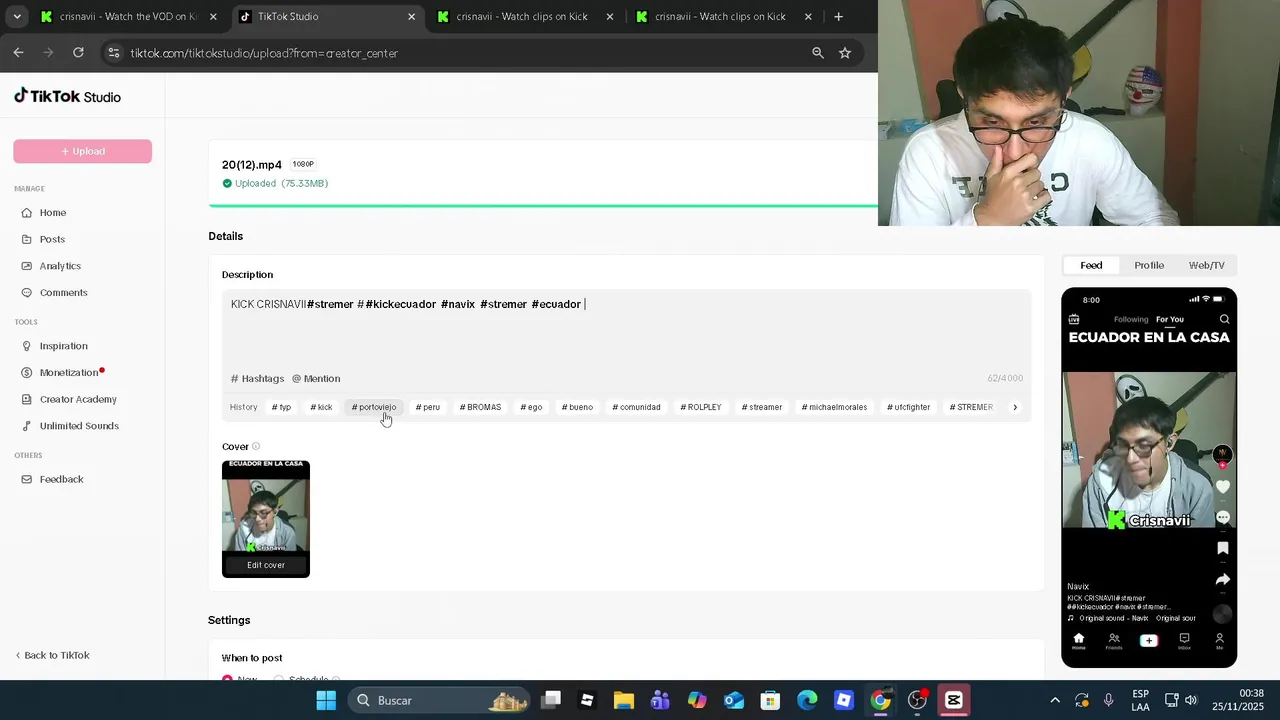Click the bookmark icon in preview

tap(1223, 548)
